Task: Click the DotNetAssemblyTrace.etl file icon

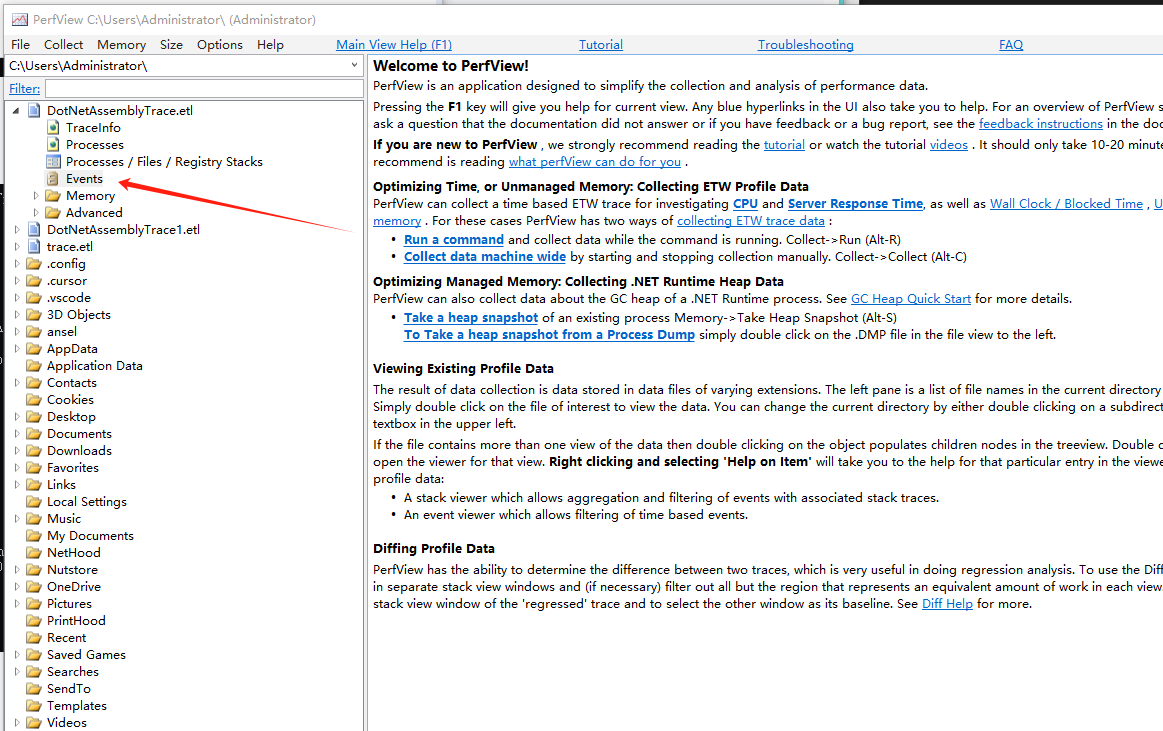Action: pyautogui.click(x=33, y=110)
